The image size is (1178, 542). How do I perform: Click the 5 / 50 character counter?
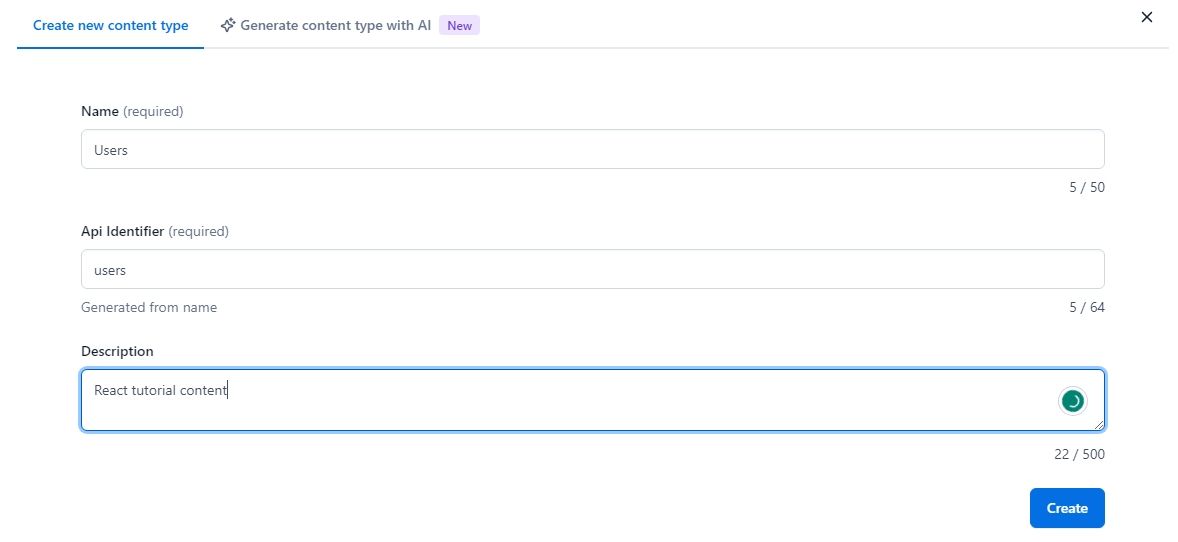[x=1086, y=187]
